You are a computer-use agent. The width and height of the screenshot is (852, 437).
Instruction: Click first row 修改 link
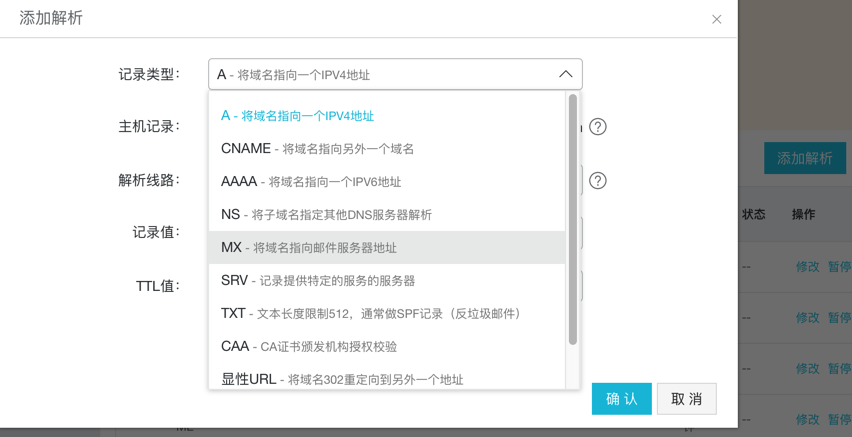pos(807,267)
